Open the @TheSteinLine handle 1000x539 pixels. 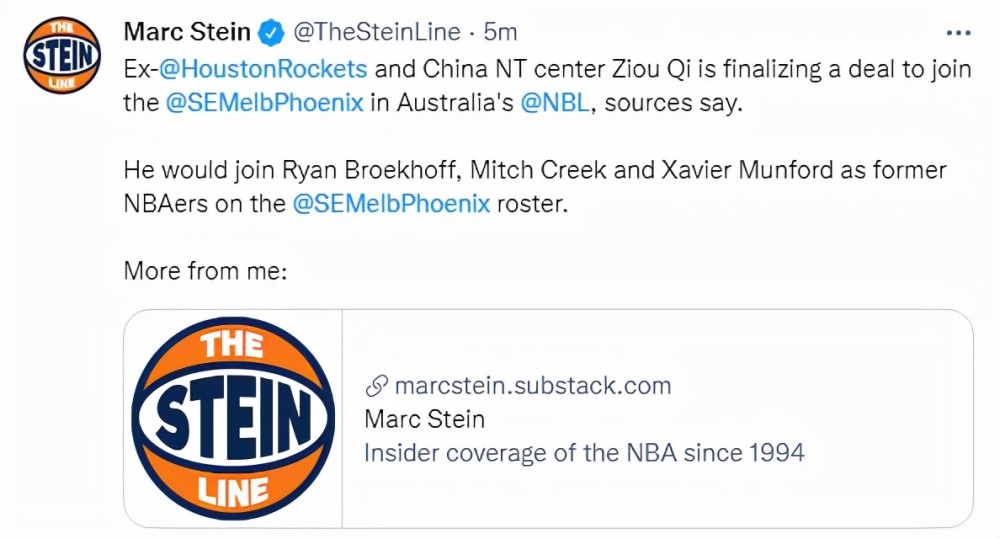[x=376, y=31]
